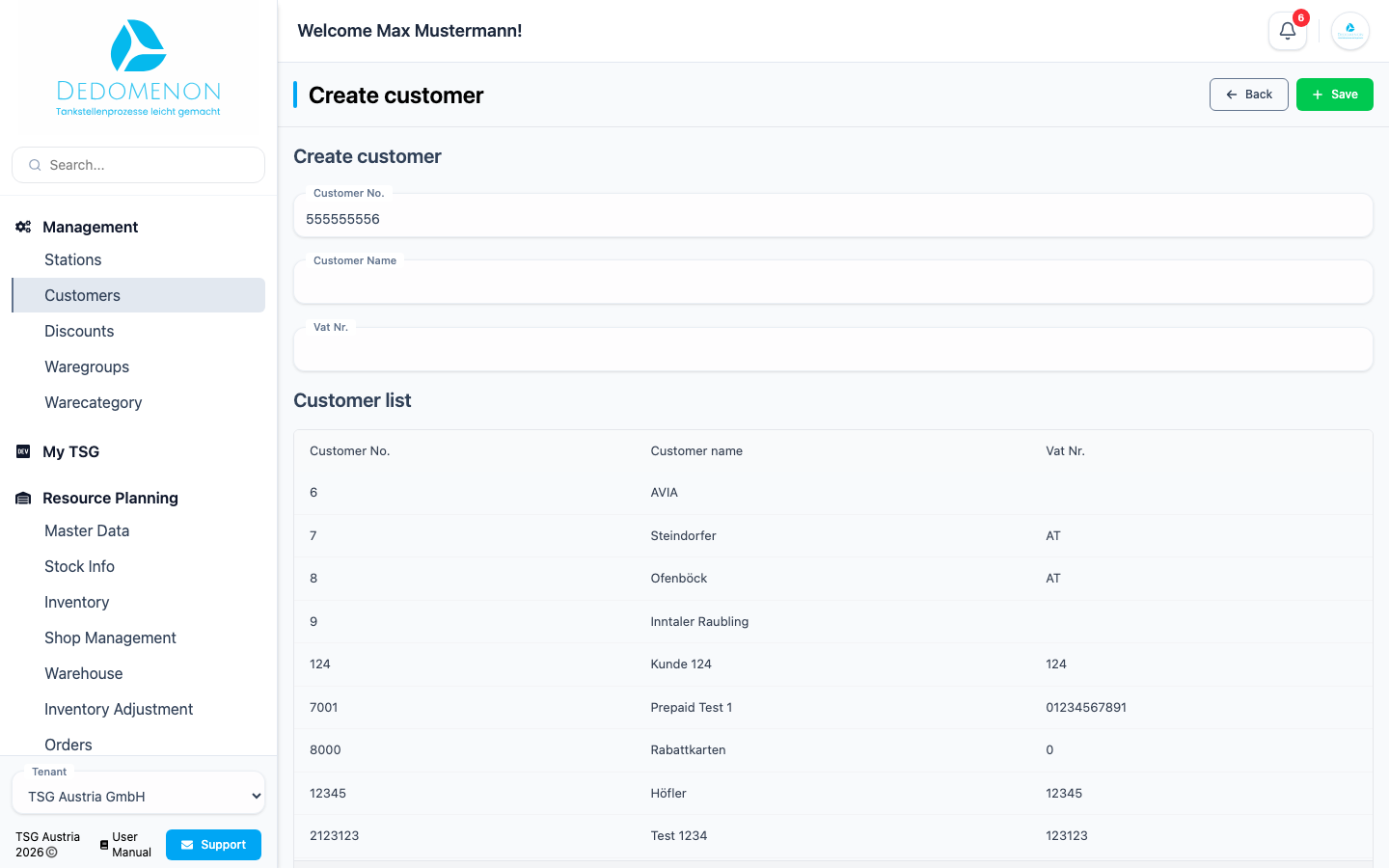Save the new customer
This screenshot has height=868, width=1389.
coord(1334,95)
